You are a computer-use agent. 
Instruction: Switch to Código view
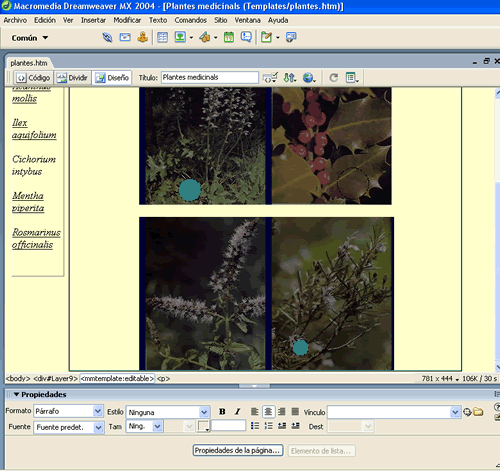pyautogui.click(x=34, y=78)
